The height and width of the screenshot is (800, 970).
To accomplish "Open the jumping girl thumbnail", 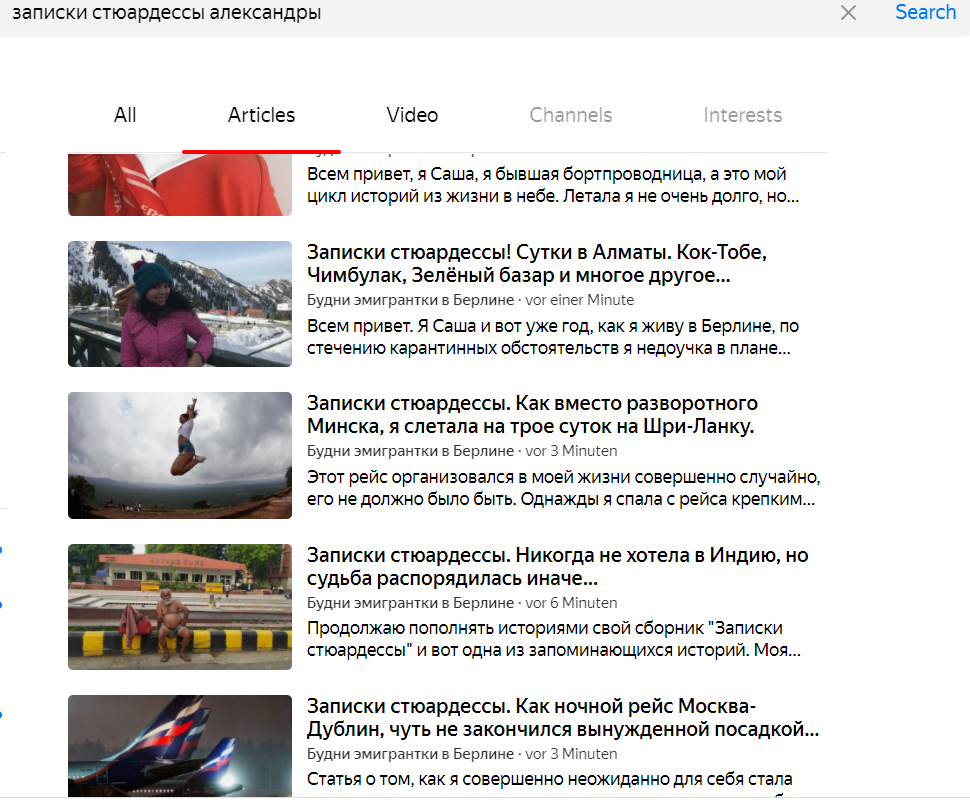I will 180,455.
